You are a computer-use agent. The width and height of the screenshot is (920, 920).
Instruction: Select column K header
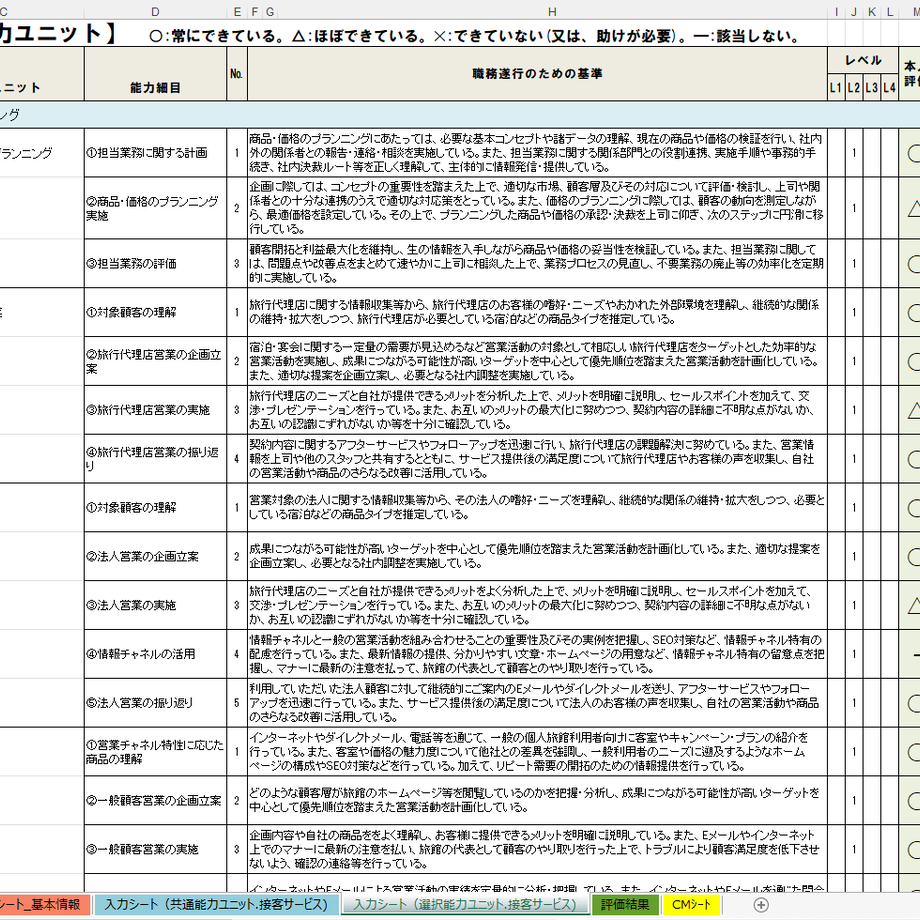tap(872, 12)
